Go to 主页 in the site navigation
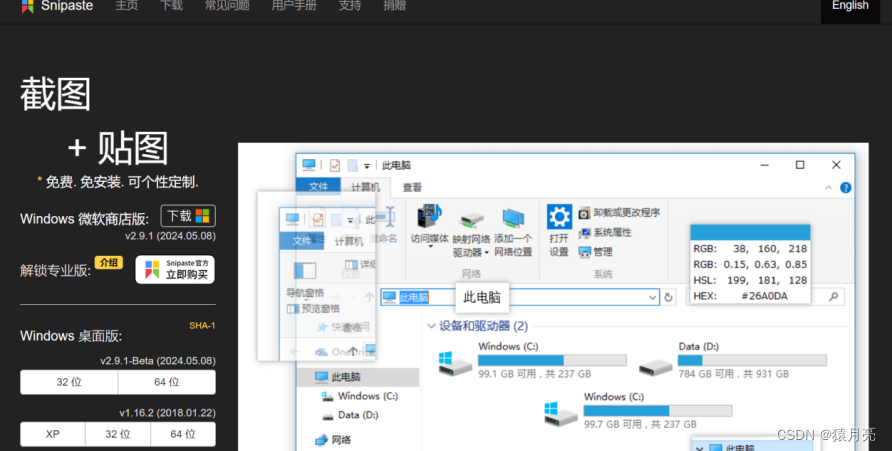 point(127,6)
